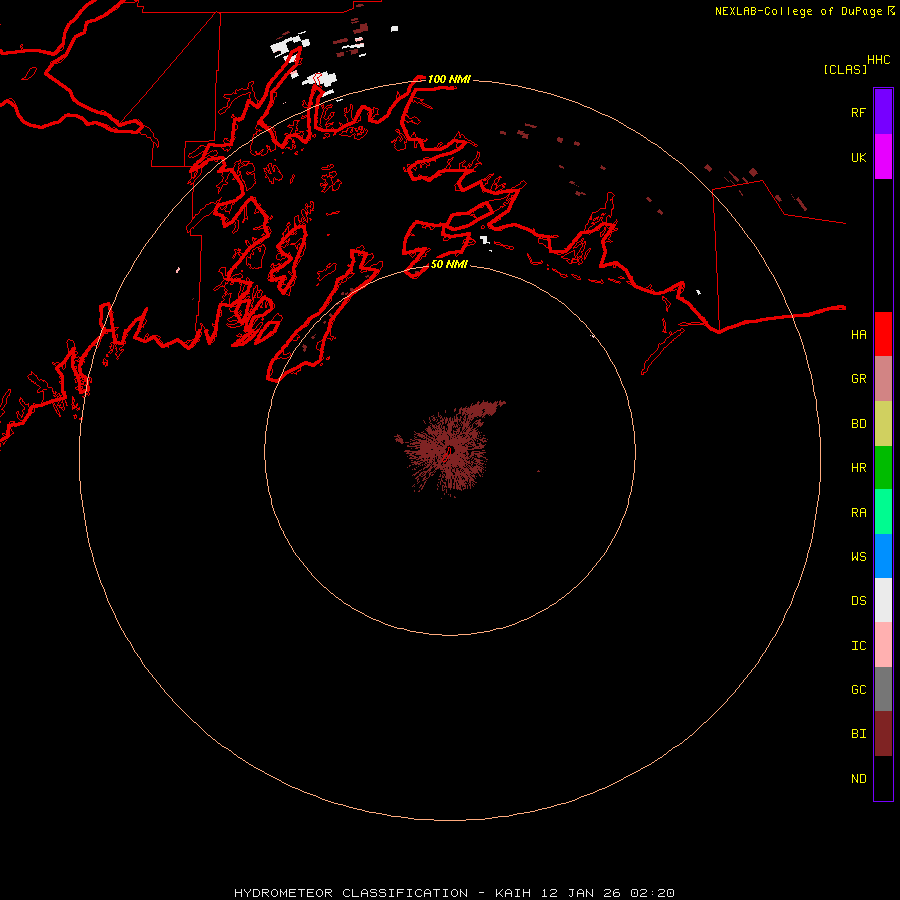The height and width of the screenshot is (900, 900).
Task: Click the HR legend label
Action: pos(858,468)
